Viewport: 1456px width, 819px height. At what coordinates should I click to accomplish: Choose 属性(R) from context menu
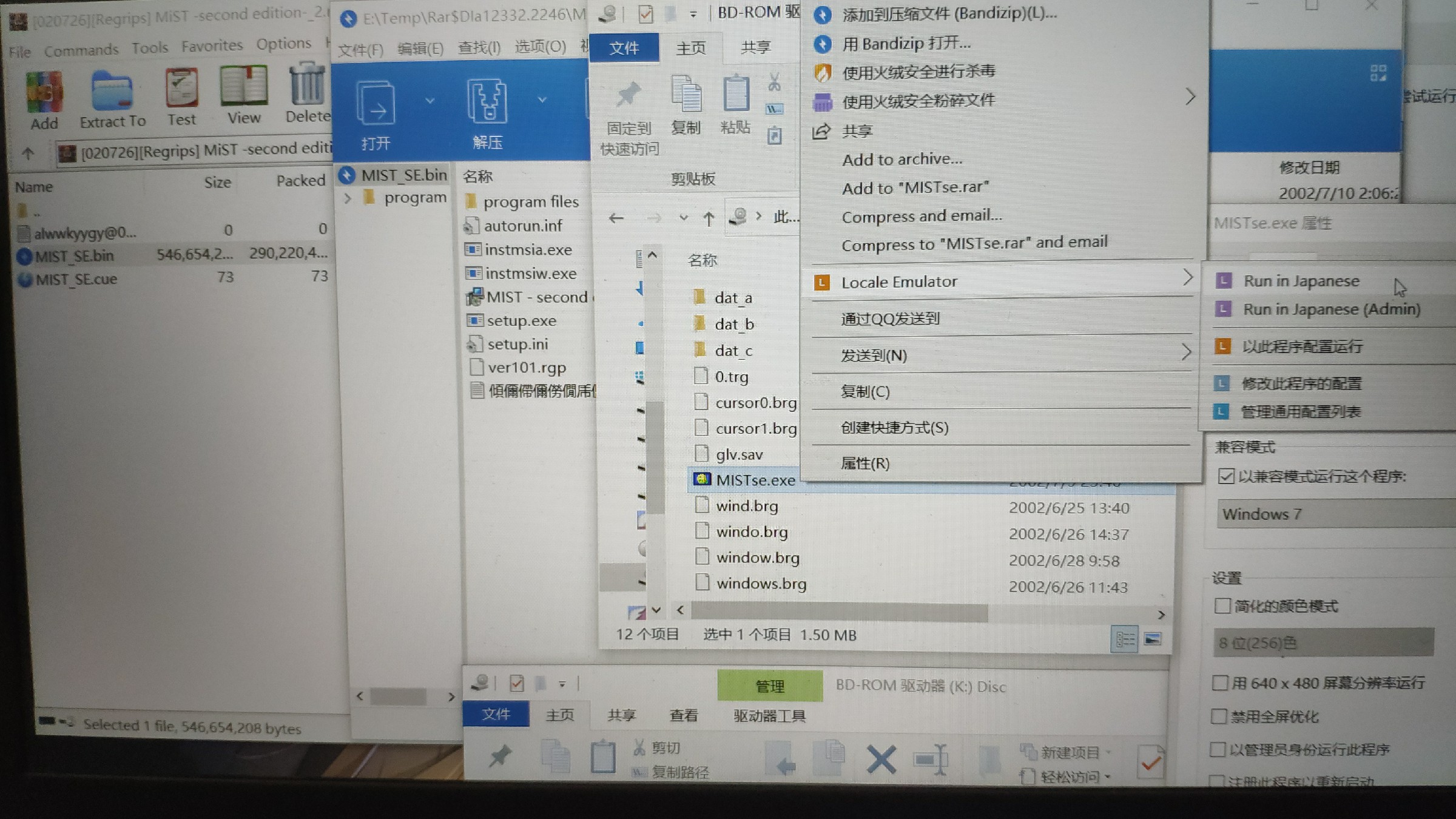pos(864,463)
